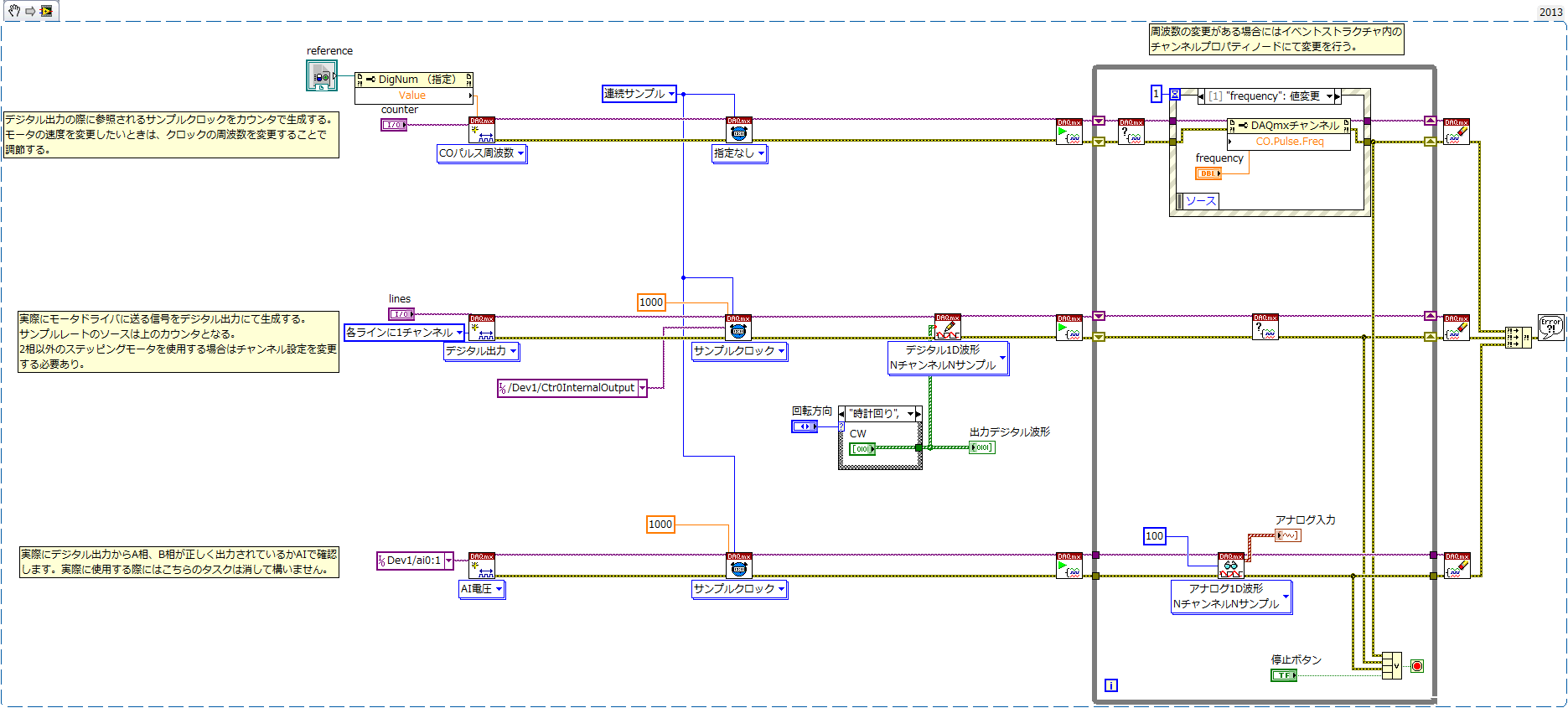Open the CO パルス周波数 selector

tap(482, 153)
